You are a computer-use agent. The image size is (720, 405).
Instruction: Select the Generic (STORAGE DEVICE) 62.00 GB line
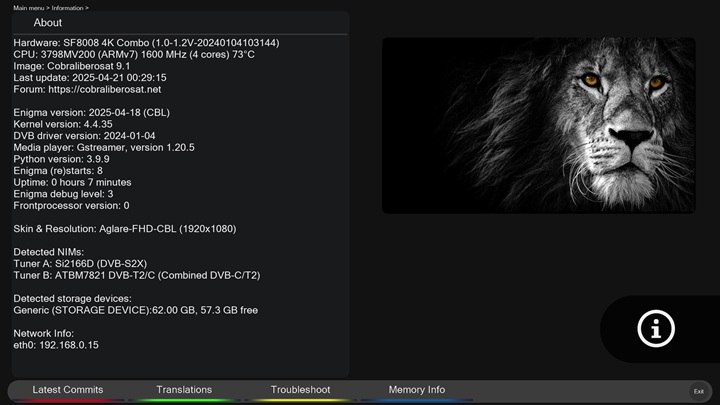pos(135,310)
